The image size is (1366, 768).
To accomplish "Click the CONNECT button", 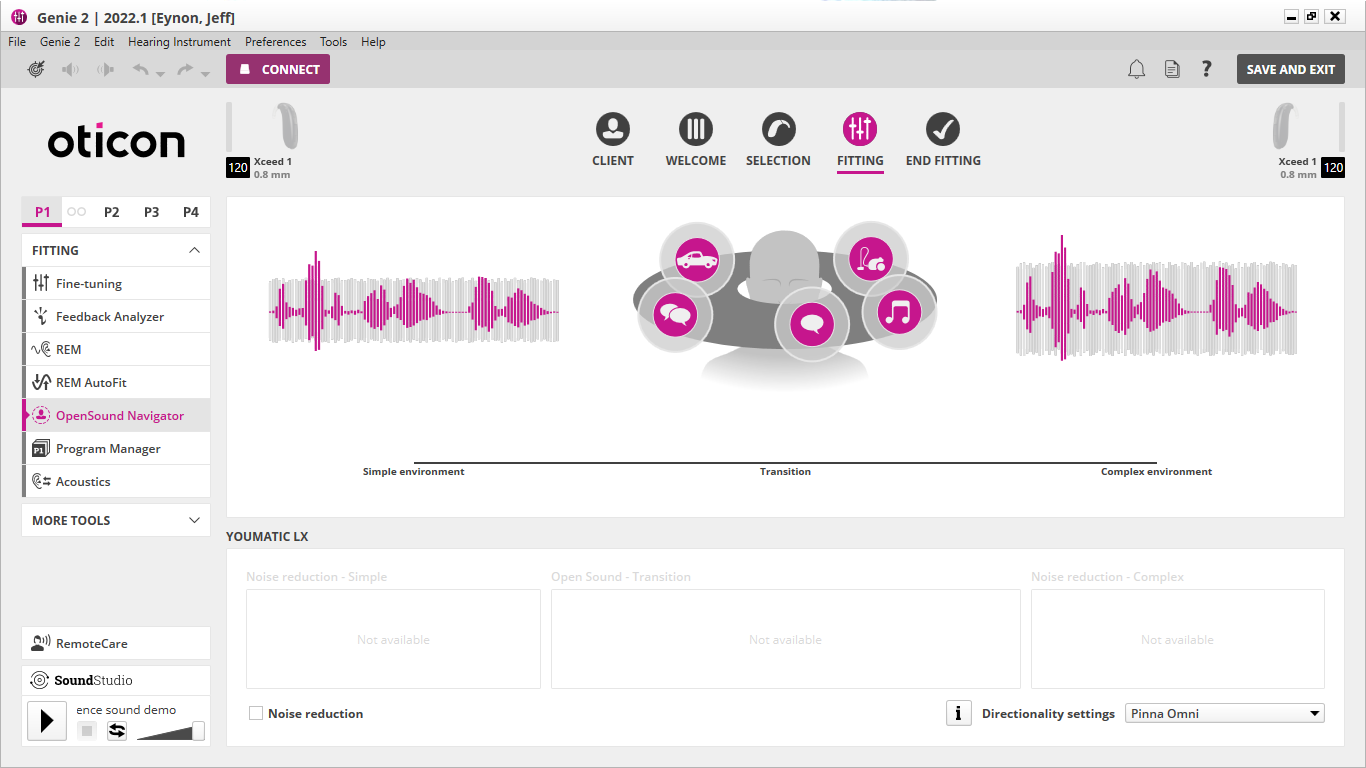I will (278, 69).
